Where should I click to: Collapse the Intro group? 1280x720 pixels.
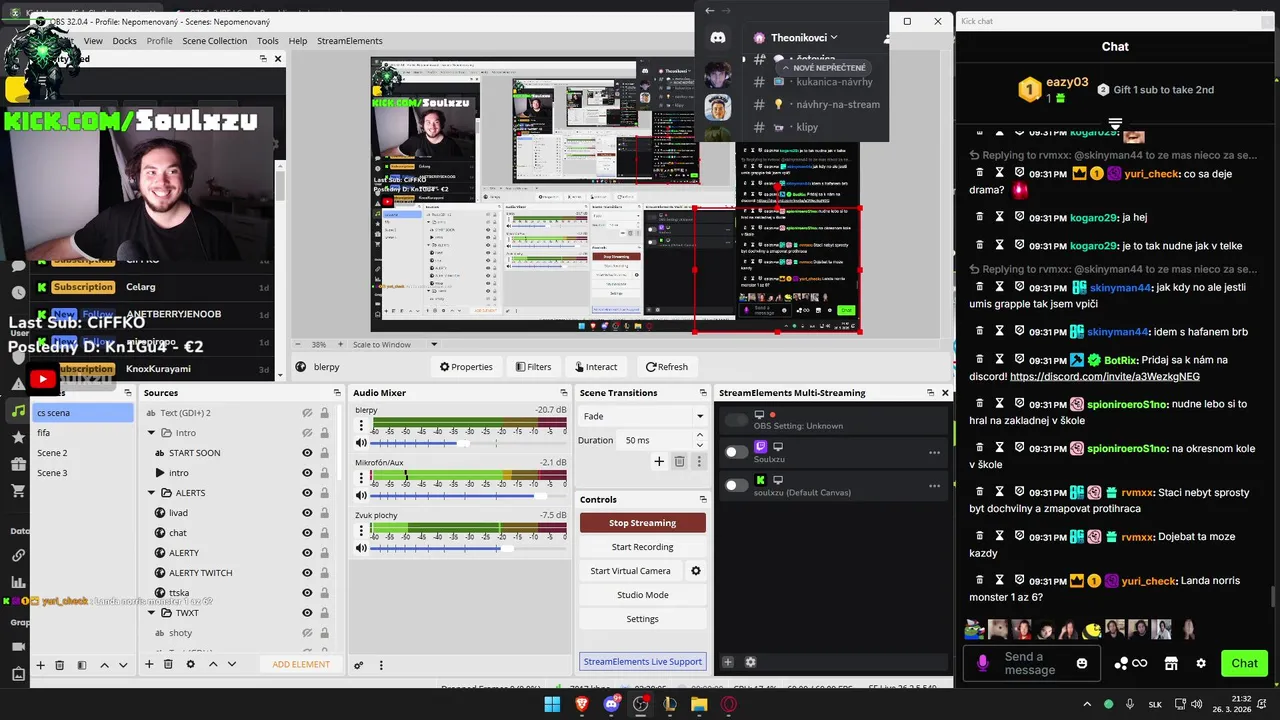coord(152,433)
